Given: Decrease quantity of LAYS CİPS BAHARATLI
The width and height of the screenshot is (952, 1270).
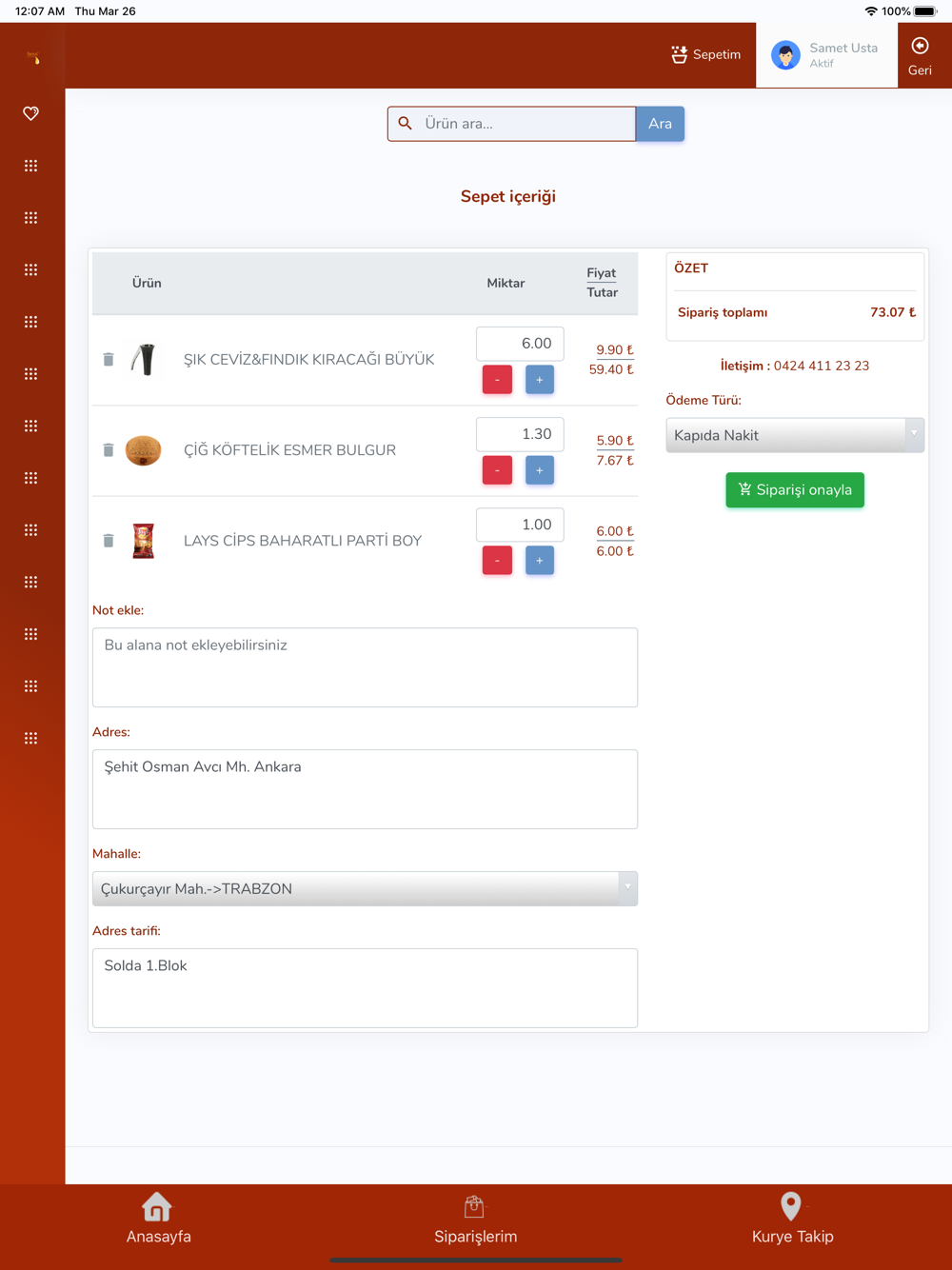Looking at the screenshot, I should [x=497, y=561].
